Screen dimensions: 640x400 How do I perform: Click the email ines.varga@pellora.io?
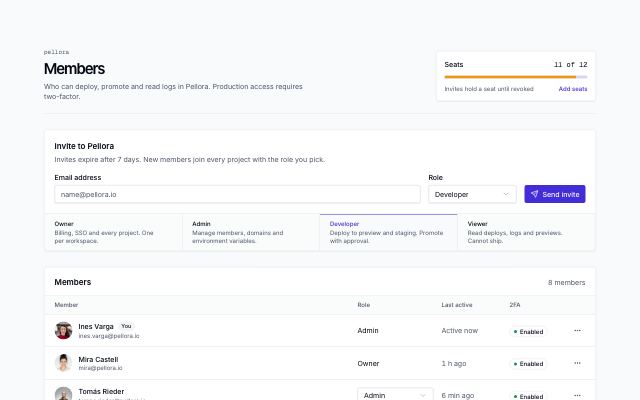[x=109, y=336]
